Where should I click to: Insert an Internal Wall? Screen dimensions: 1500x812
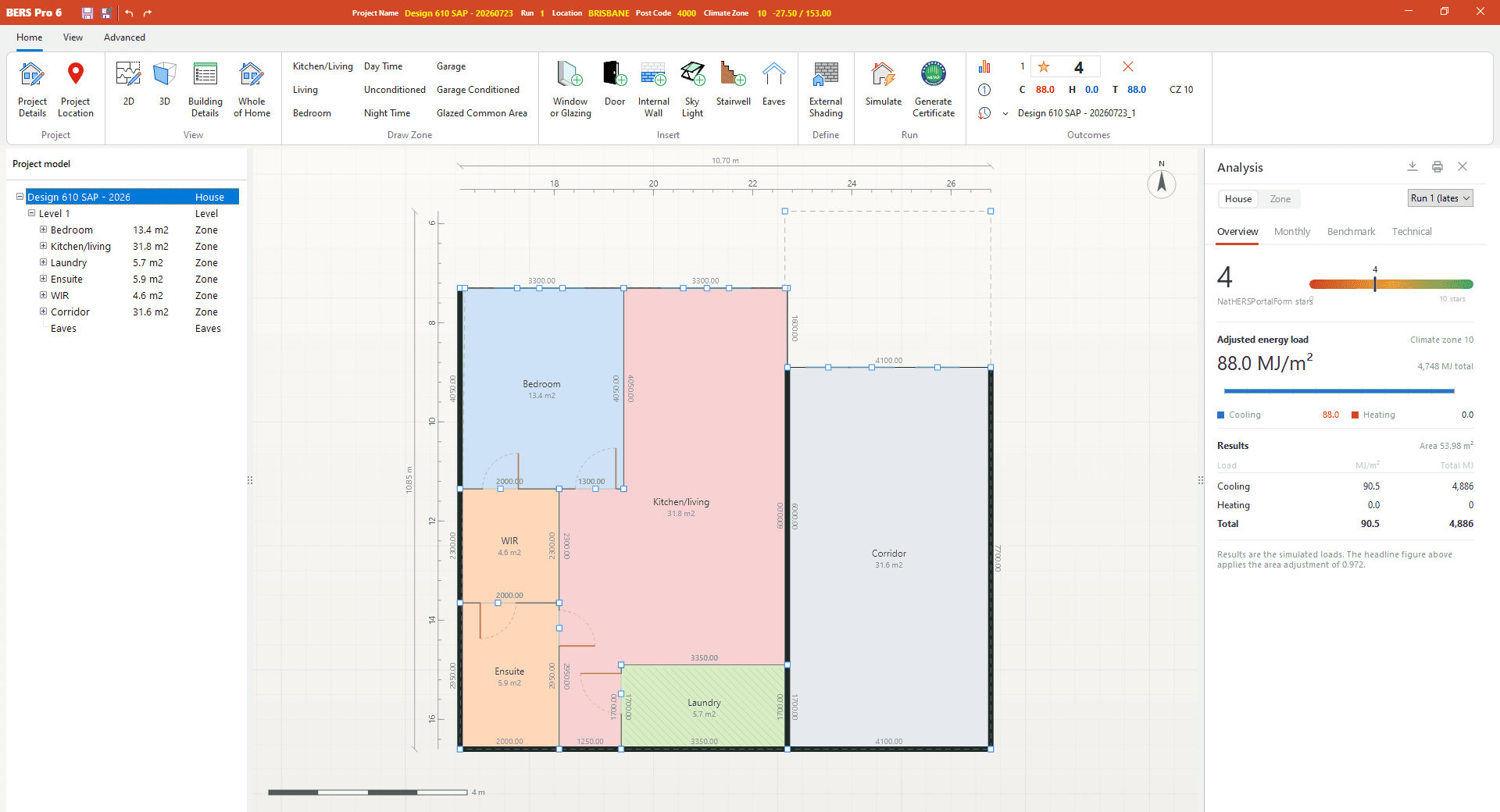click(653, 89)
